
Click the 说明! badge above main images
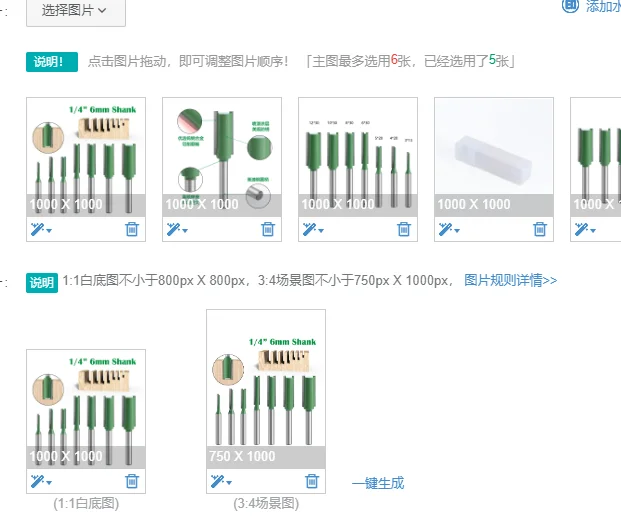[x=52, y=62]
